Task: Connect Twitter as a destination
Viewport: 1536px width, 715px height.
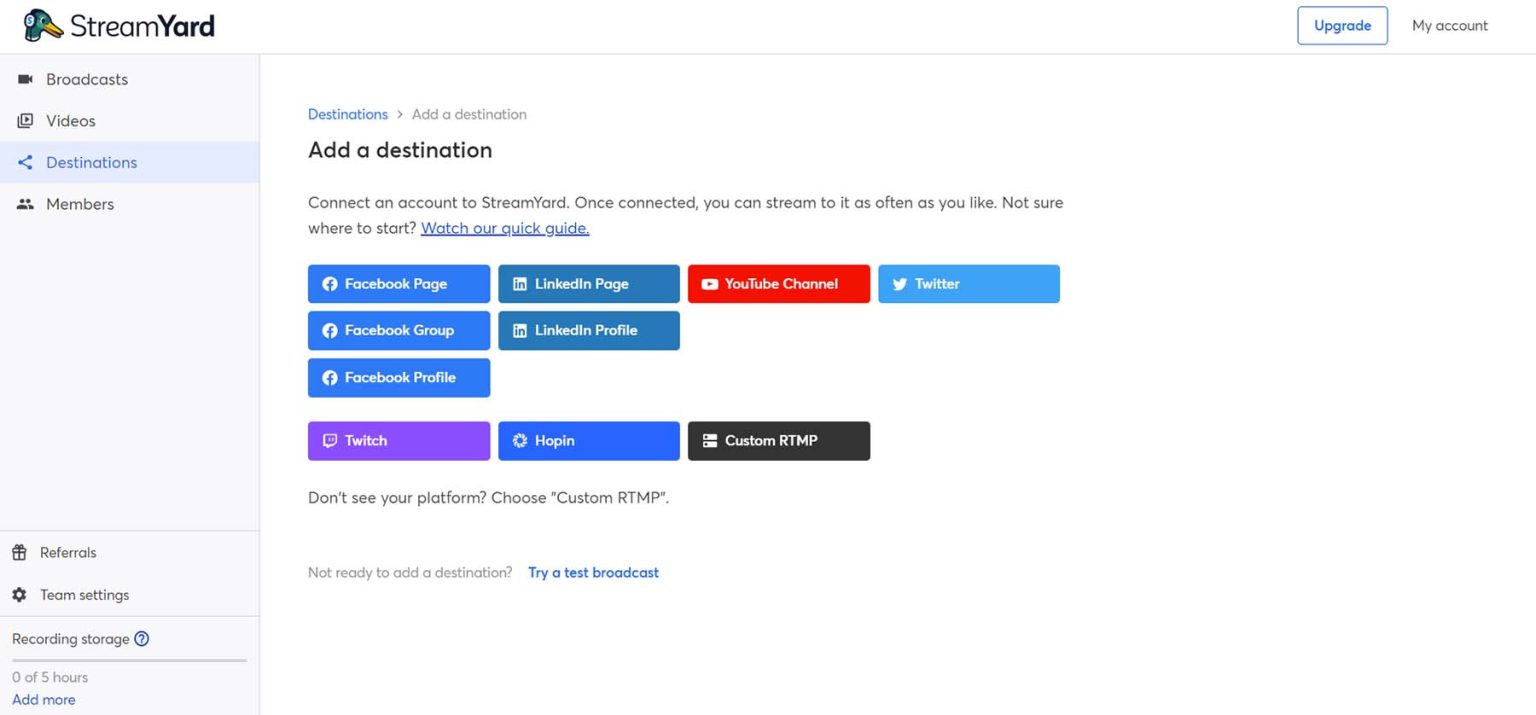Action: tap(968, 283)
